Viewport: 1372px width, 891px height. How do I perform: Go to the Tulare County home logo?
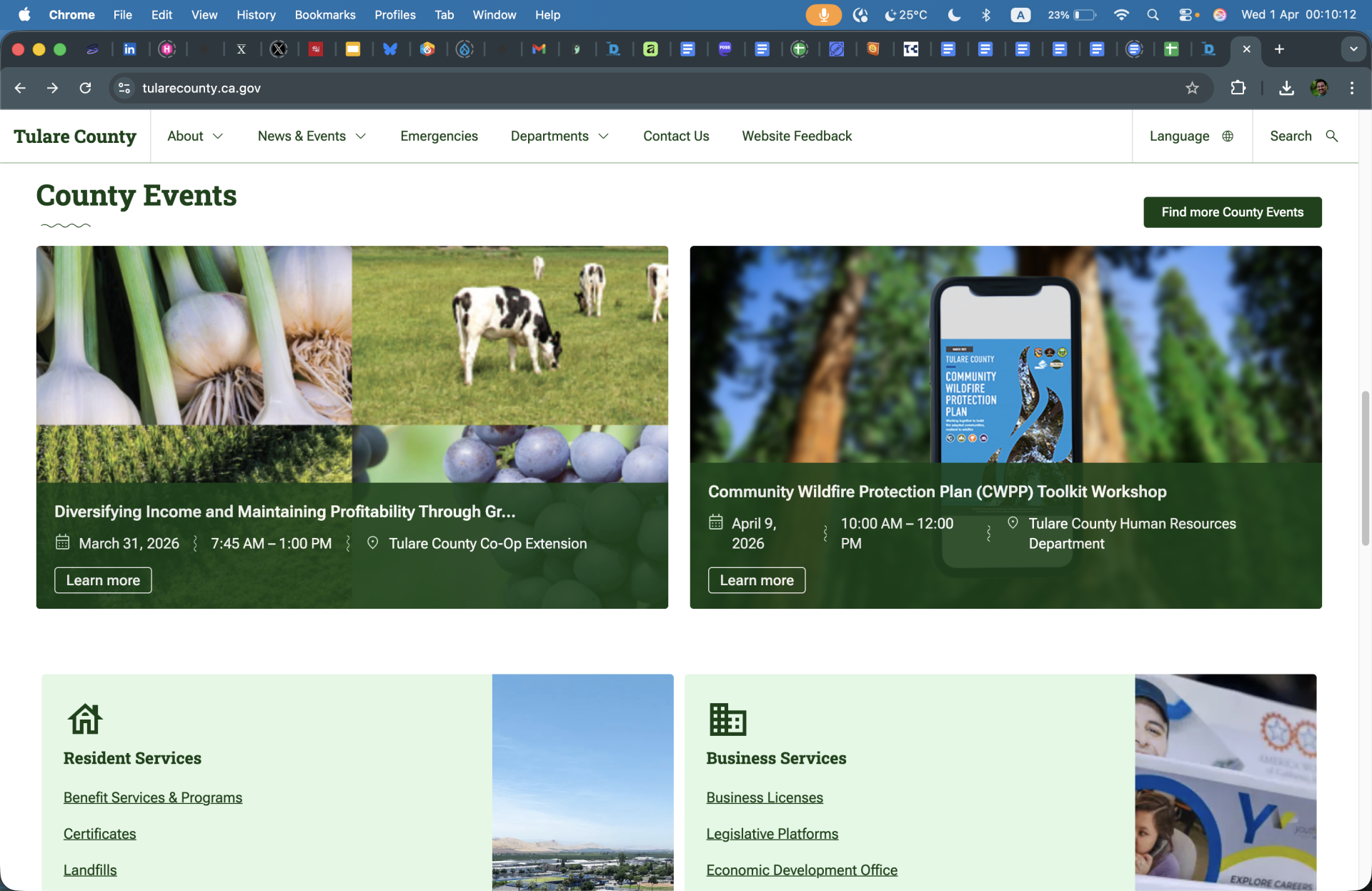(x=75, y=136)
